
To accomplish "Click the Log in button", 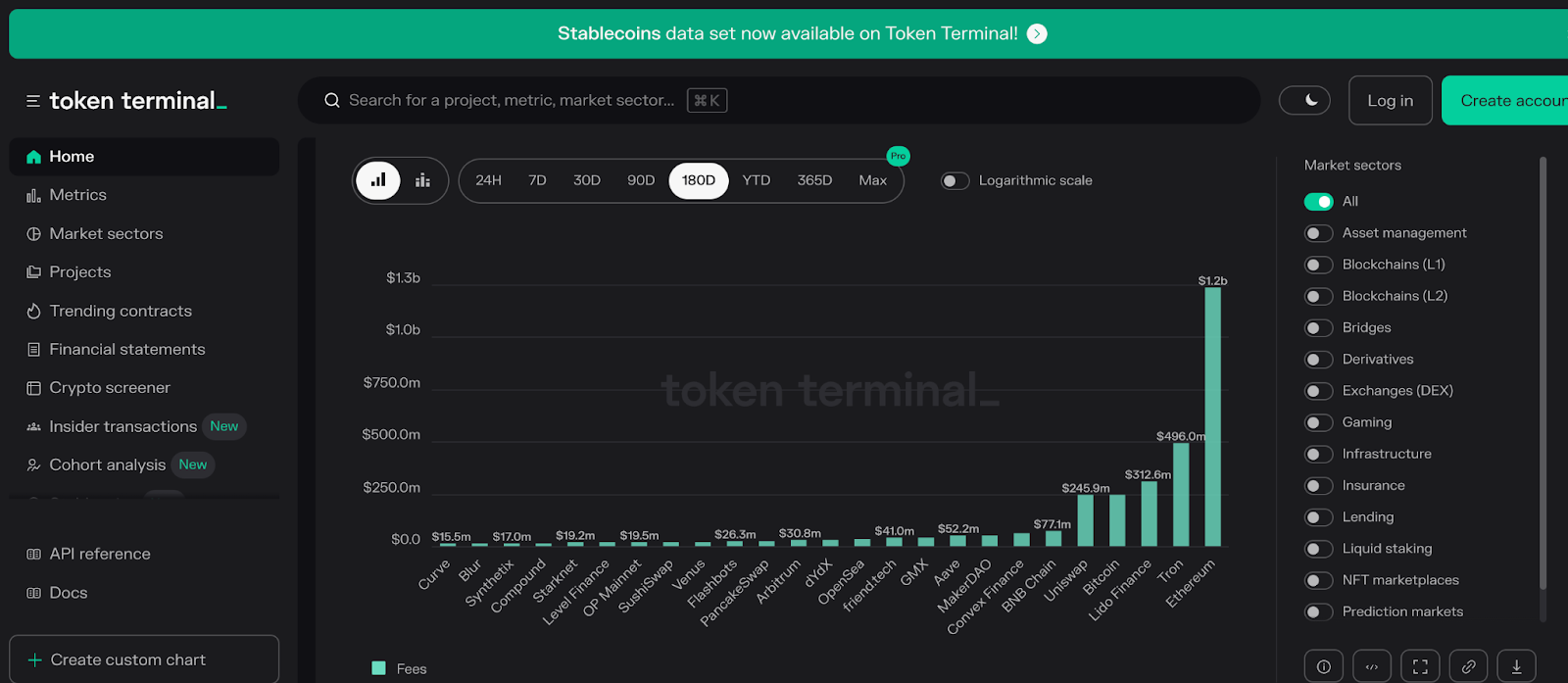I will tap(1390, 100).
